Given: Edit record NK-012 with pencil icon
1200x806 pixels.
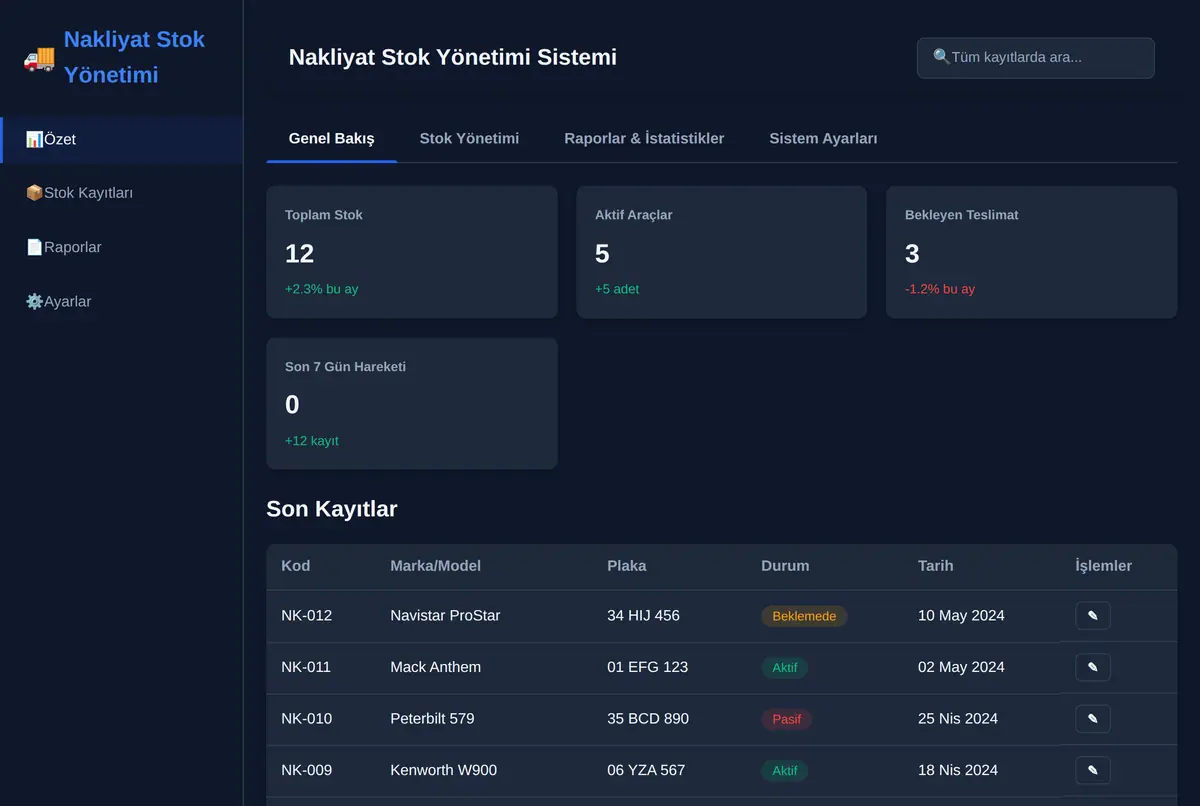Looking at the screenshot, I should (x=1093, y=616).
